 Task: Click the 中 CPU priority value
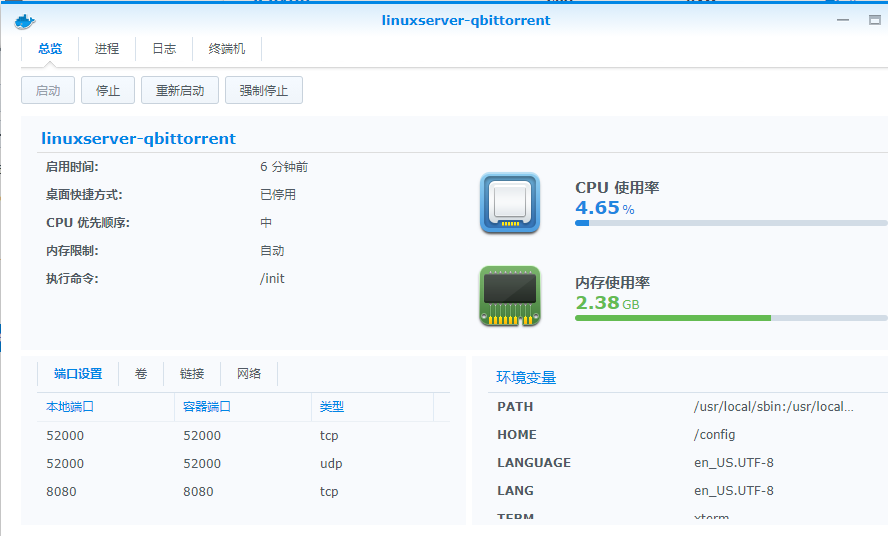pyautogui.click(x=266, y=223)
